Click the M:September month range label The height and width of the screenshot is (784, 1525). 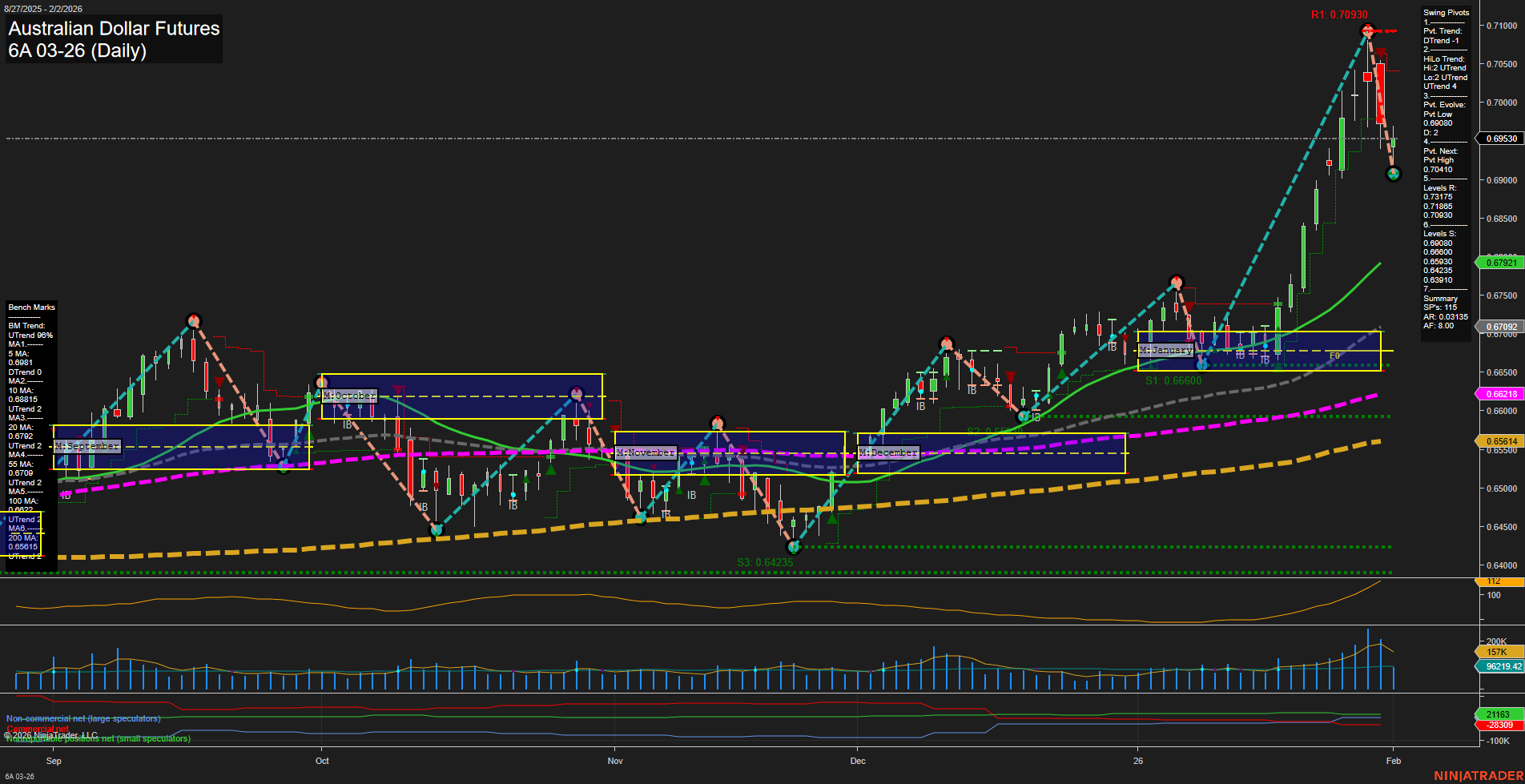click(x=88, y=446)
